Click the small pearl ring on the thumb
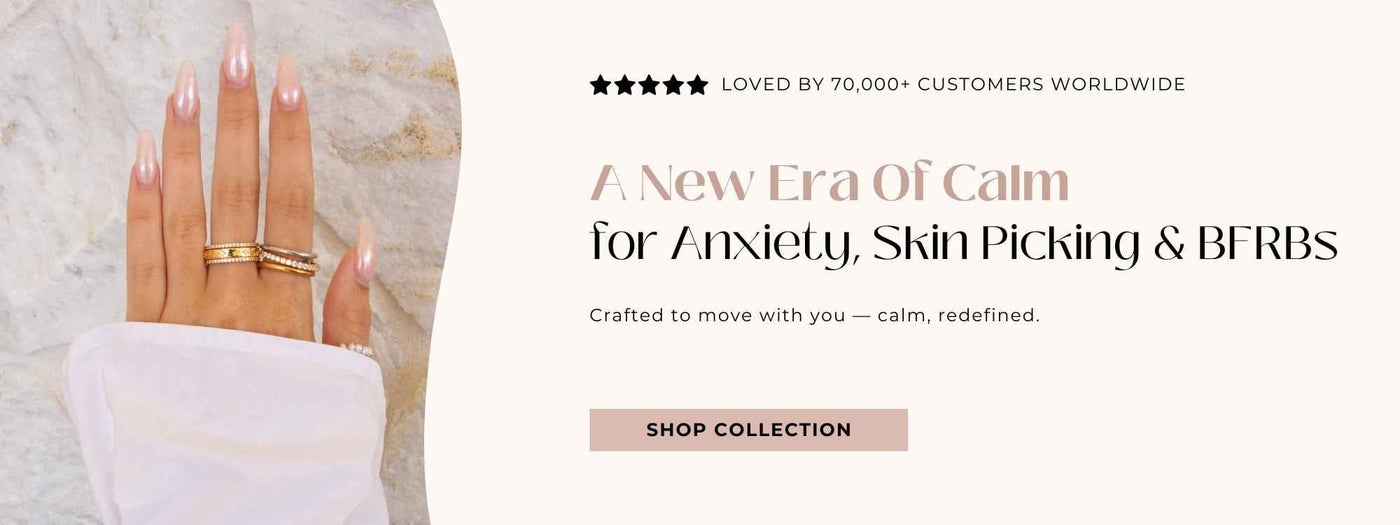This screenshot has width=1400, height=525. pyautogui.click(x=357, y=350)
